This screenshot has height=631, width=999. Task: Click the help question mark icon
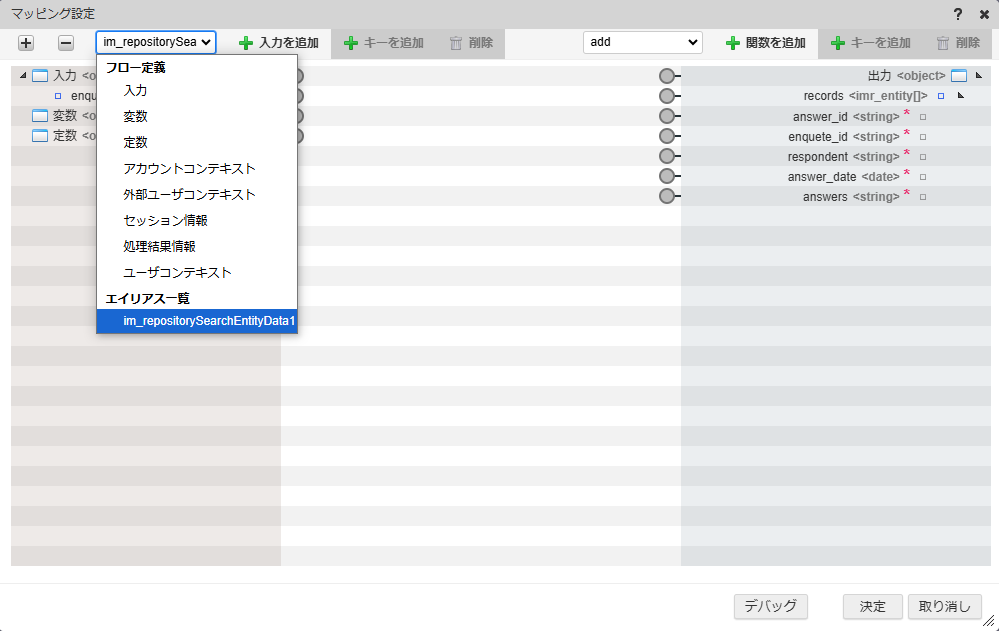tap(958, 14)
